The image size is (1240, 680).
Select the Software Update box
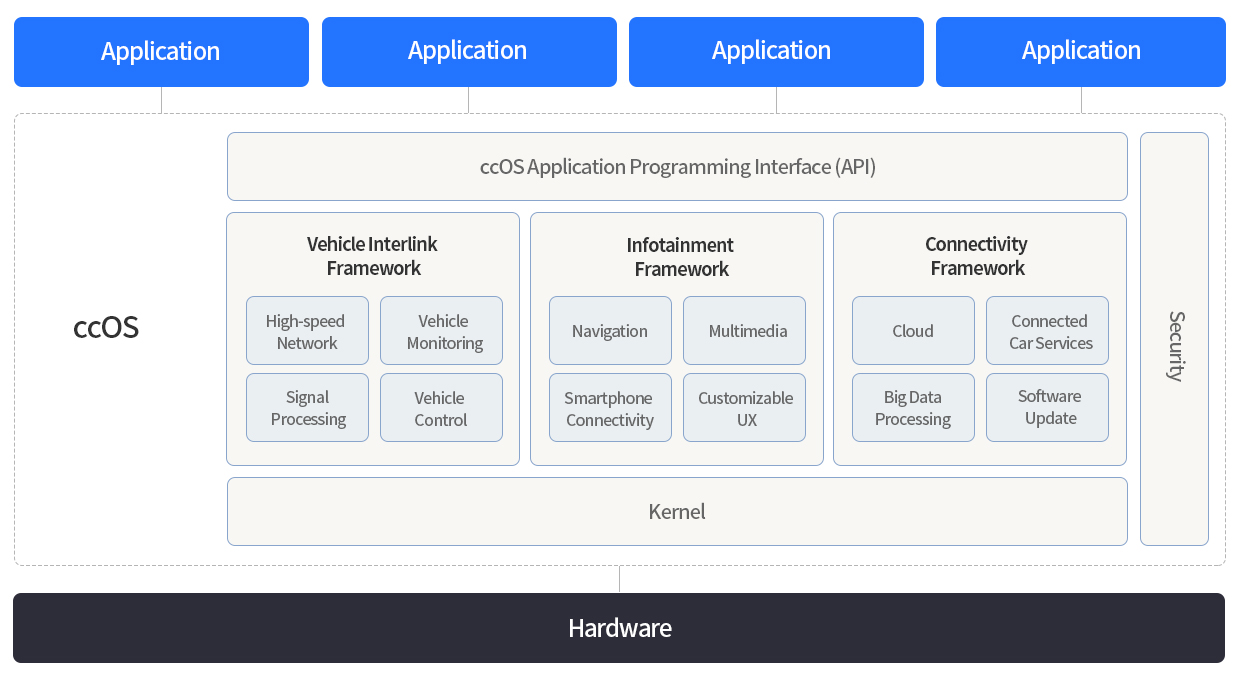tap(1047, 408)
